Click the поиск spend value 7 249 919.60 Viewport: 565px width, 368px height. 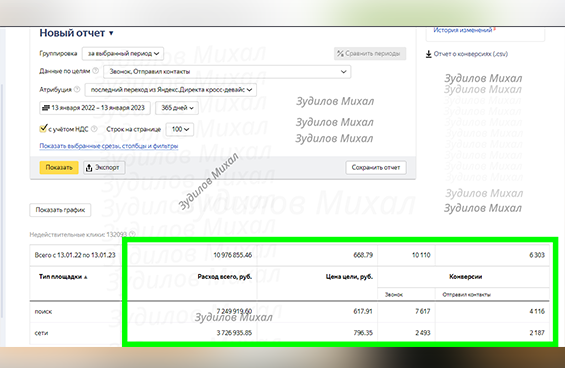(x=234, y=311)
